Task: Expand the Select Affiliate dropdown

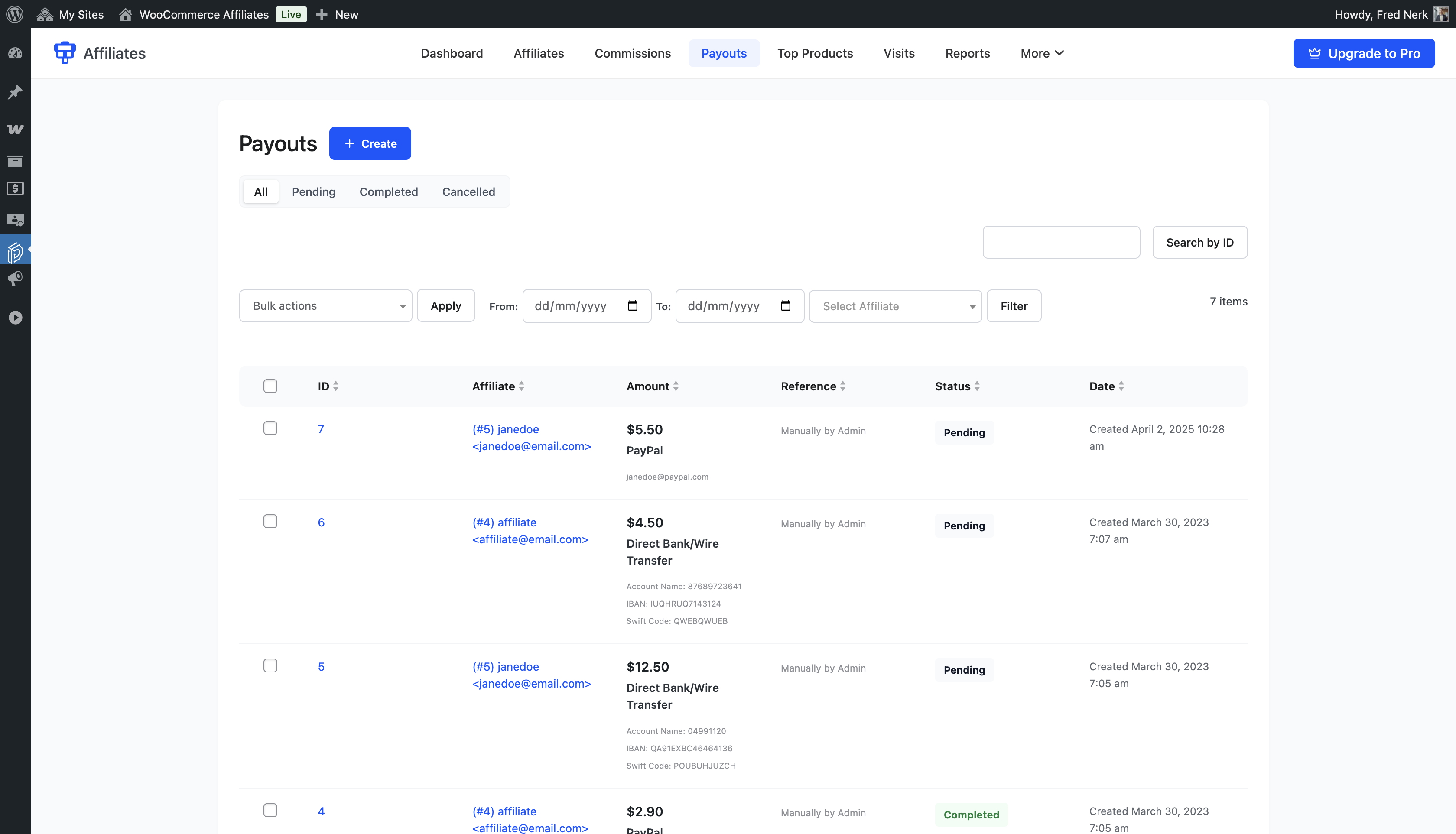Action: click(x=895, y=306)
